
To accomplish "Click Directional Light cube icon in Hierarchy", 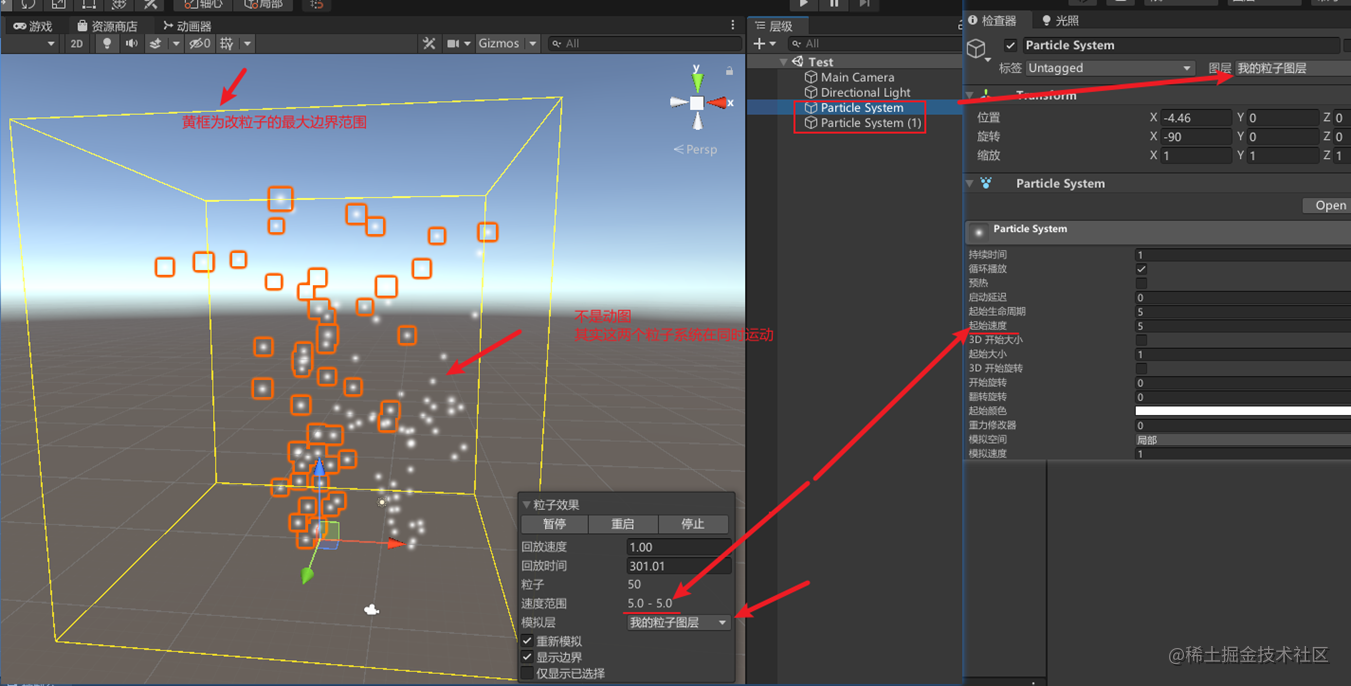I will pyautogui.click(x=811, y=92).
